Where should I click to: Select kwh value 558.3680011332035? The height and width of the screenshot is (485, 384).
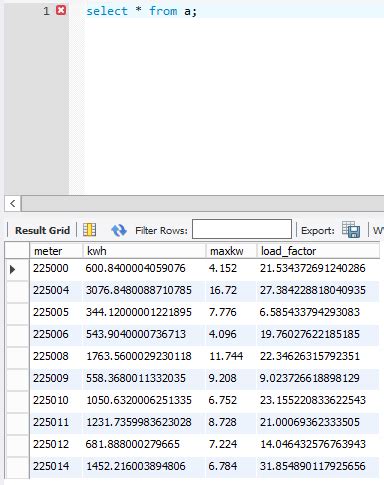click(144, 378)
